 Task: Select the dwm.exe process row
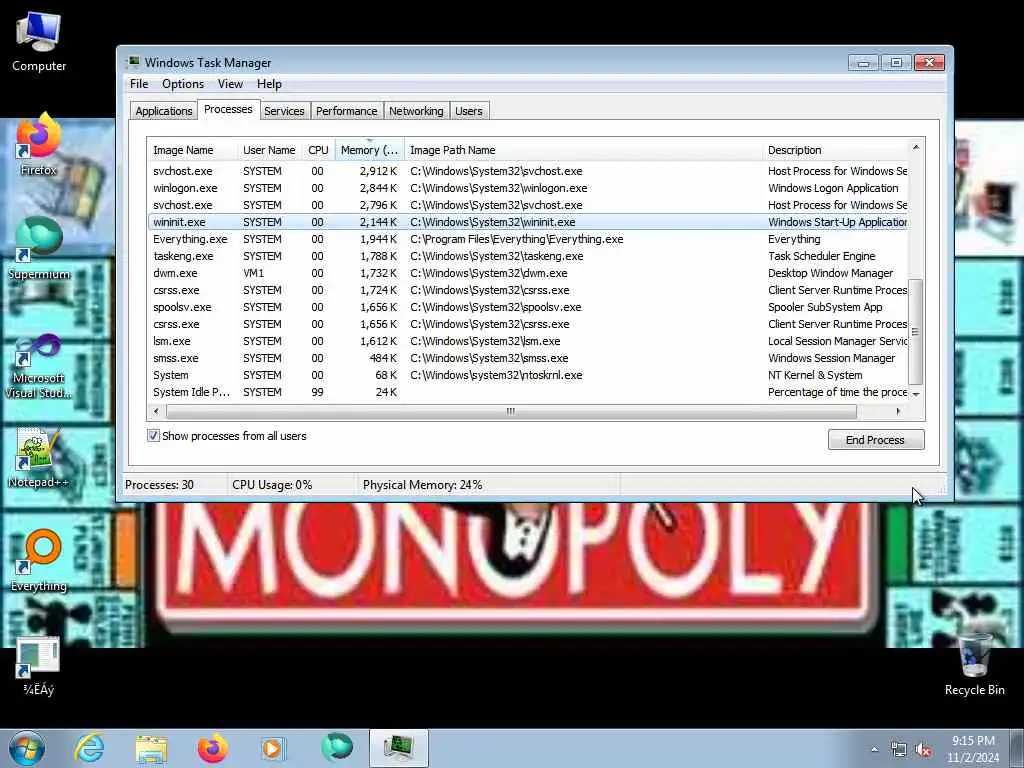[x=528, y=273]
